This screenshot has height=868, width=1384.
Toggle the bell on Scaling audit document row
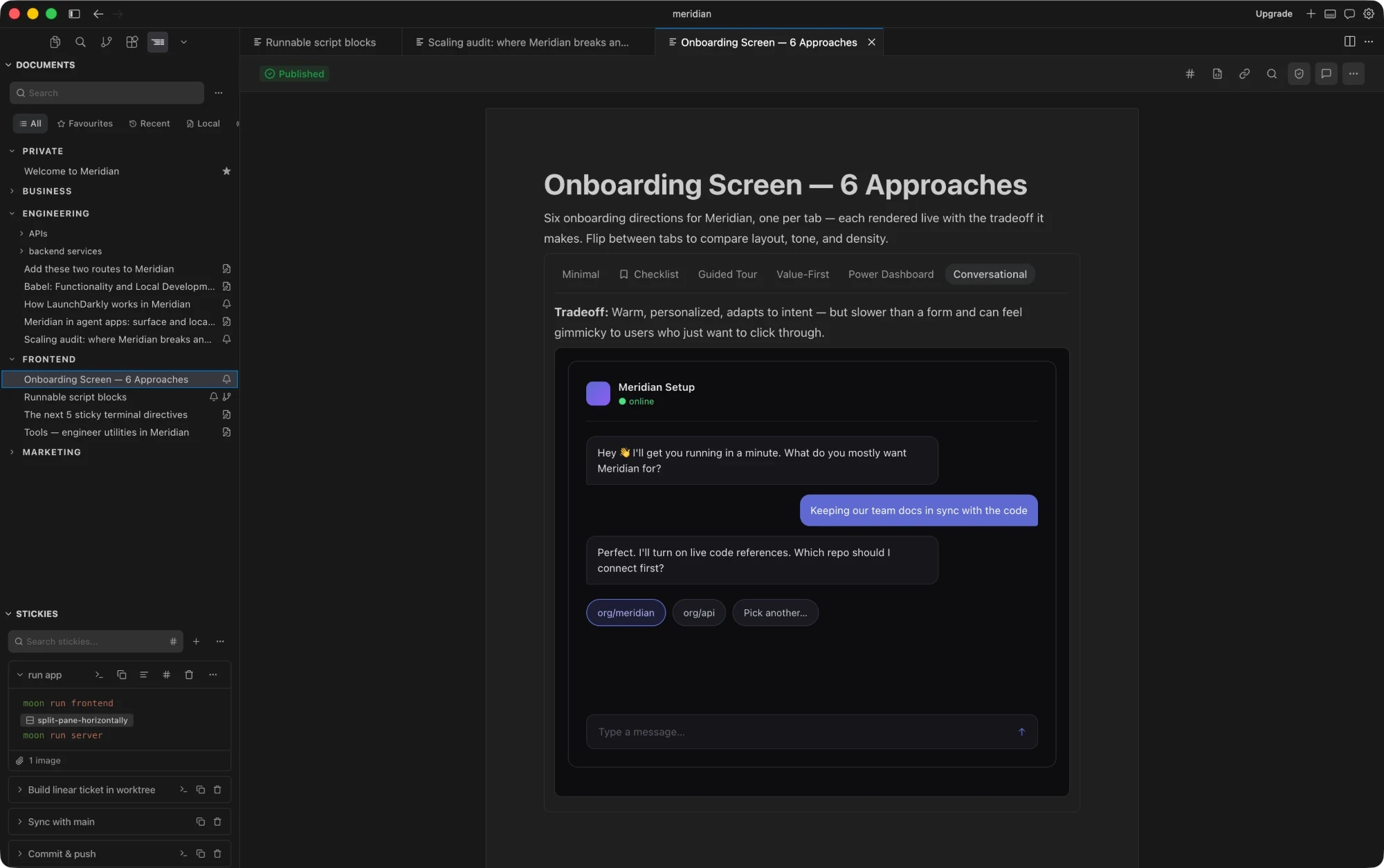pos(226,340)
